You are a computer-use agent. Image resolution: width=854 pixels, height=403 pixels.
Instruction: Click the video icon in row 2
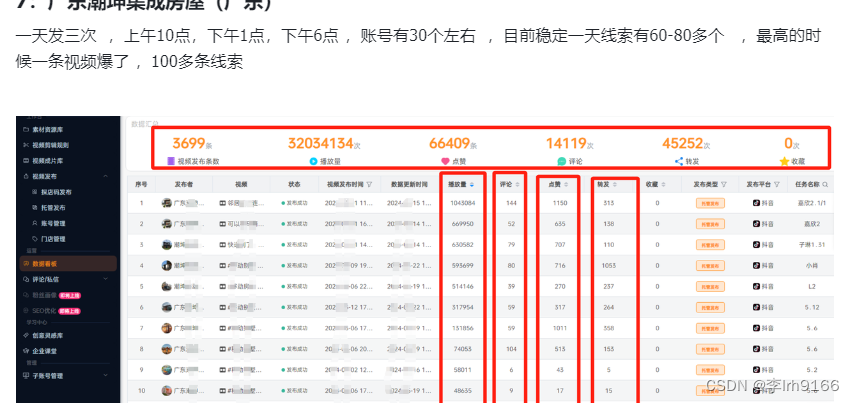click(x=222, y=224)
